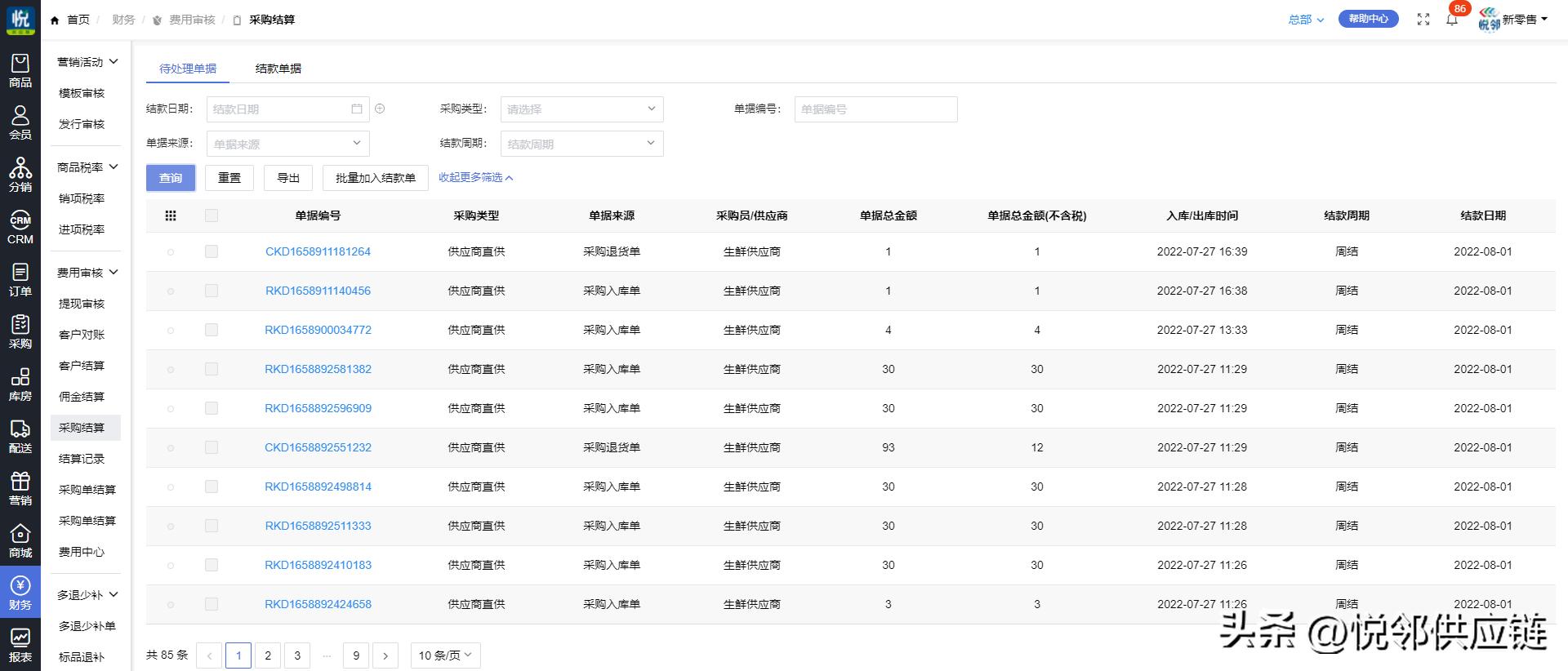1568x671 pixels.
Task: Switch to the 结款单据 tab
Action: tap(278, 69)
